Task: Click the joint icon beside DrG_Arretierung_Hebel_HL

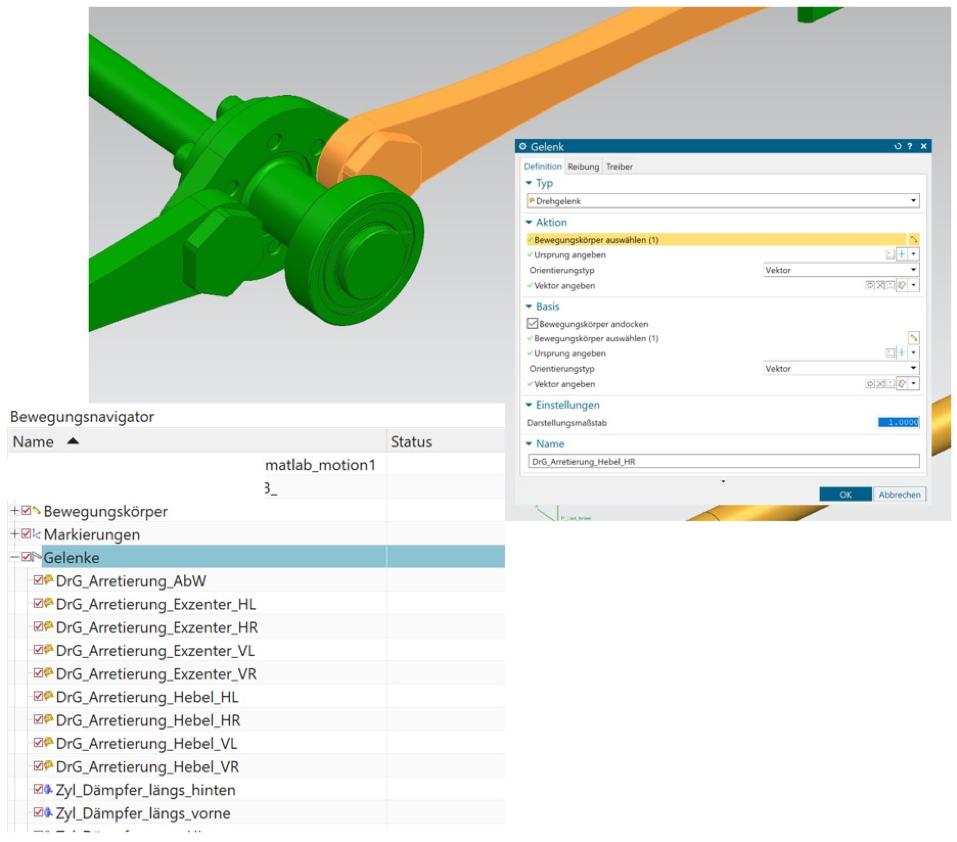Action: pyautogui.click(x=49, y=696)
